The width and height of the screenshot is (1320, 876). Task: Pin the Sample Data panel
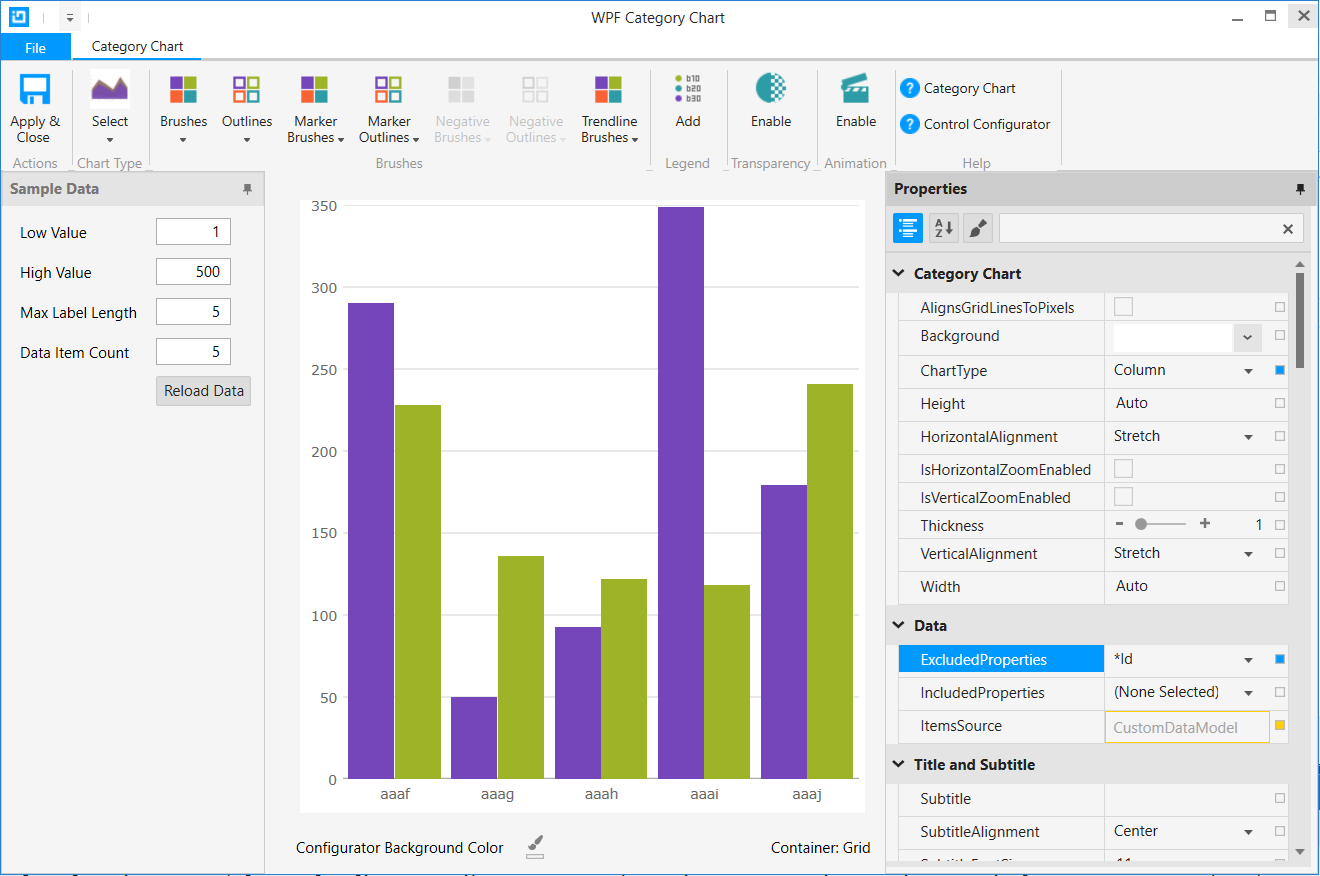coord(247,189)
